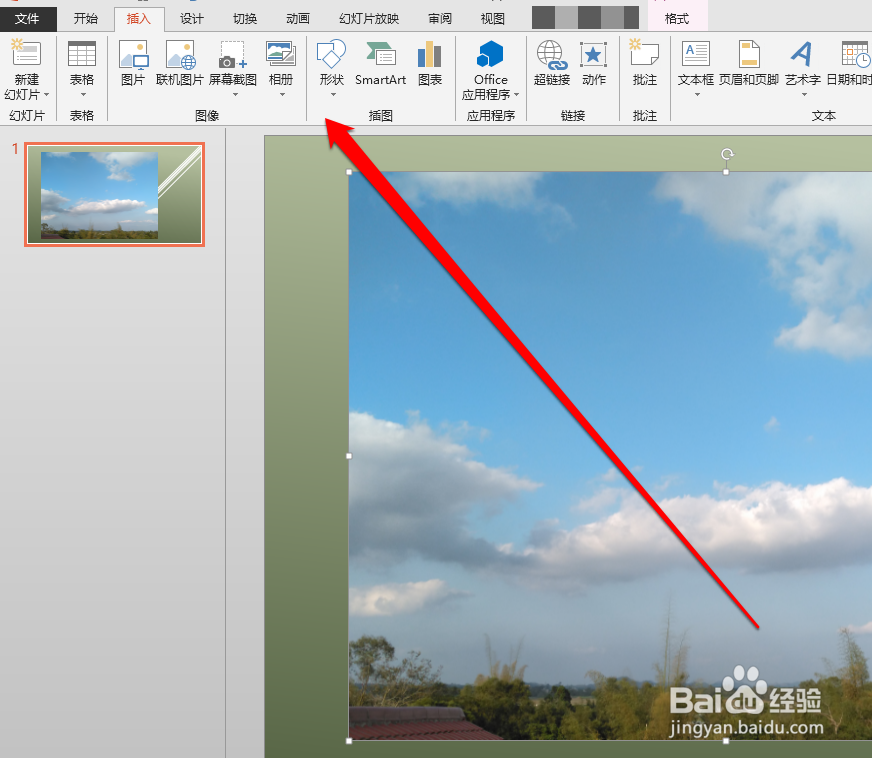872x758 pixels.
Task: Click the Screenshot (屏幕截图) icon
Action: pyautogui.click(x=233, y=55)
